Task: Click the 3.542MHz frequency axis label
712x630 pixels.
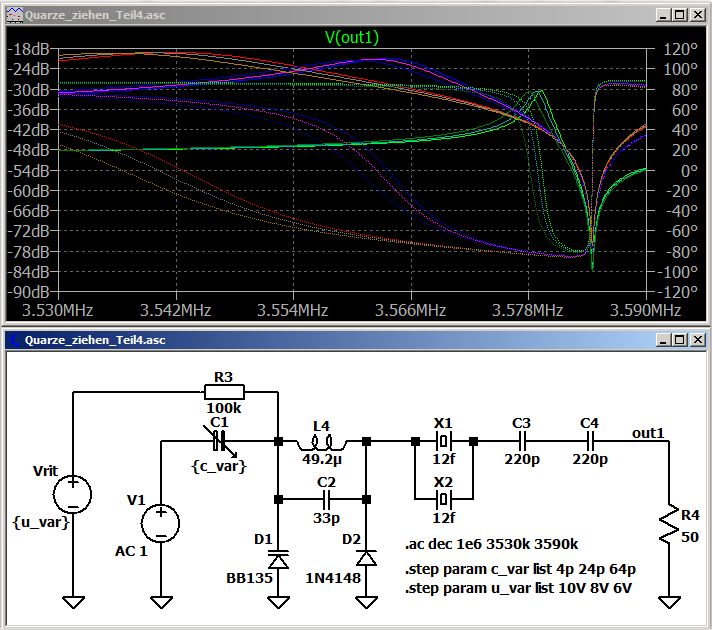Action: 175,310
